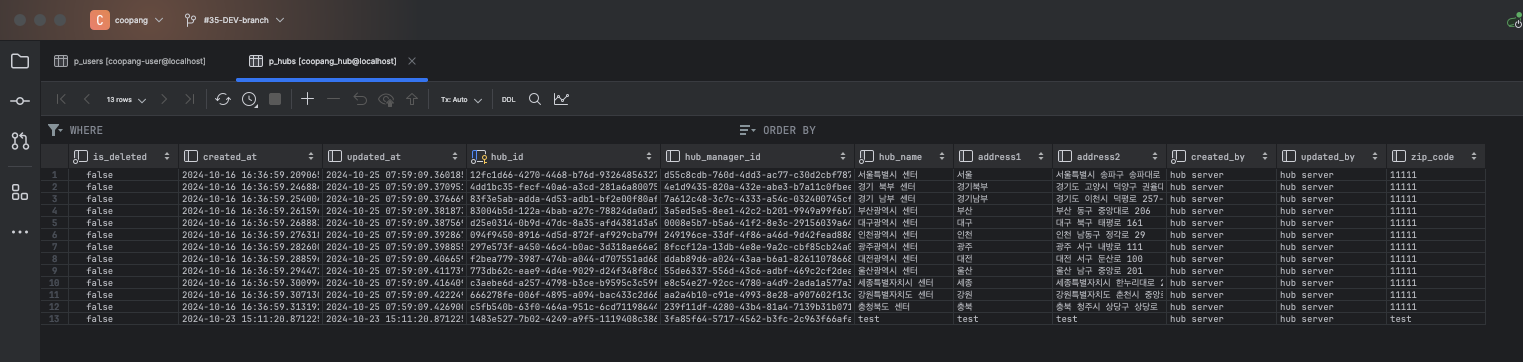Open the filter icon next to WHERE
This screenshot has height=362, width=1523.
tap(55, 130)
